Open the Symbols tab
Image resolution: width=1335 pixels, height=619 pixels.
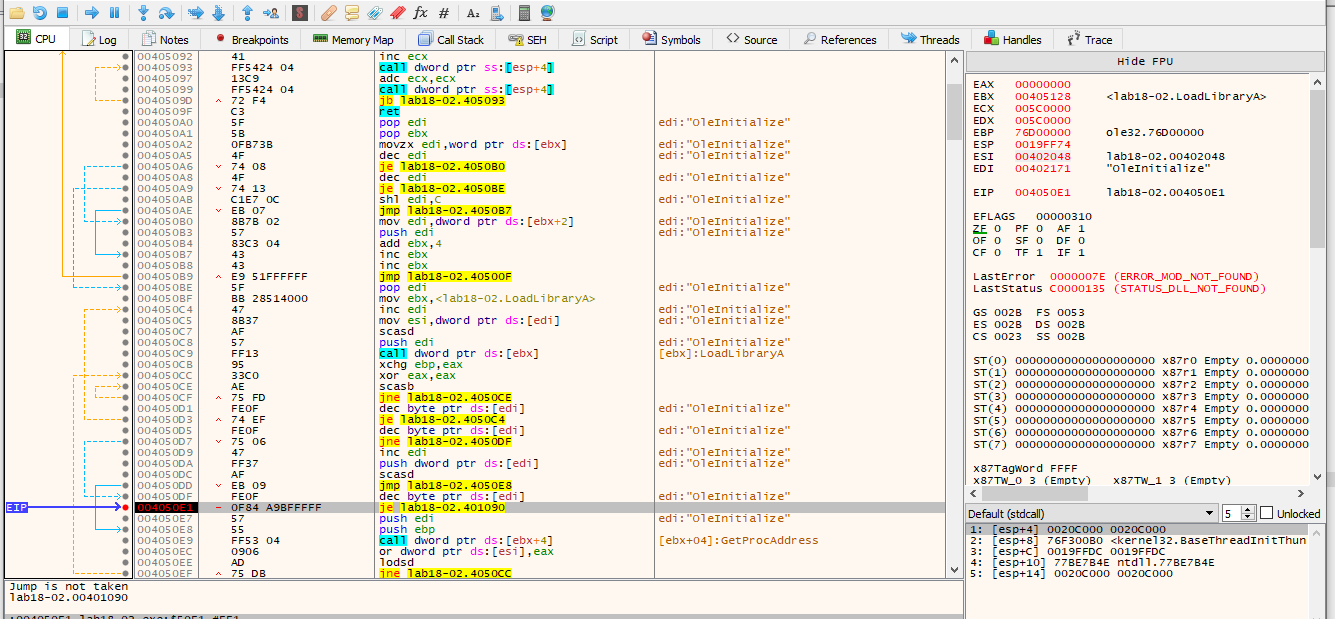(x=670, y=40)
